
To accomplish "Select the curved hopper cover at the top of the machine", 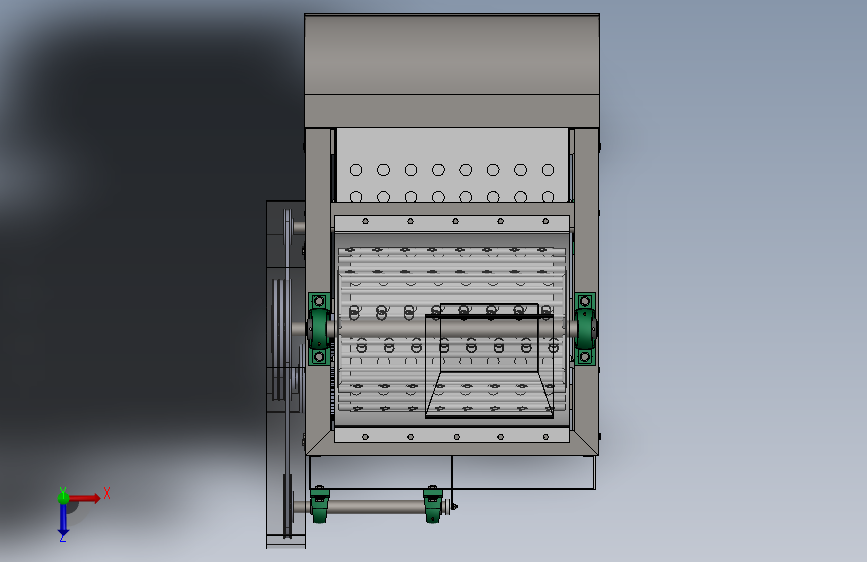I will pos(452,54).
